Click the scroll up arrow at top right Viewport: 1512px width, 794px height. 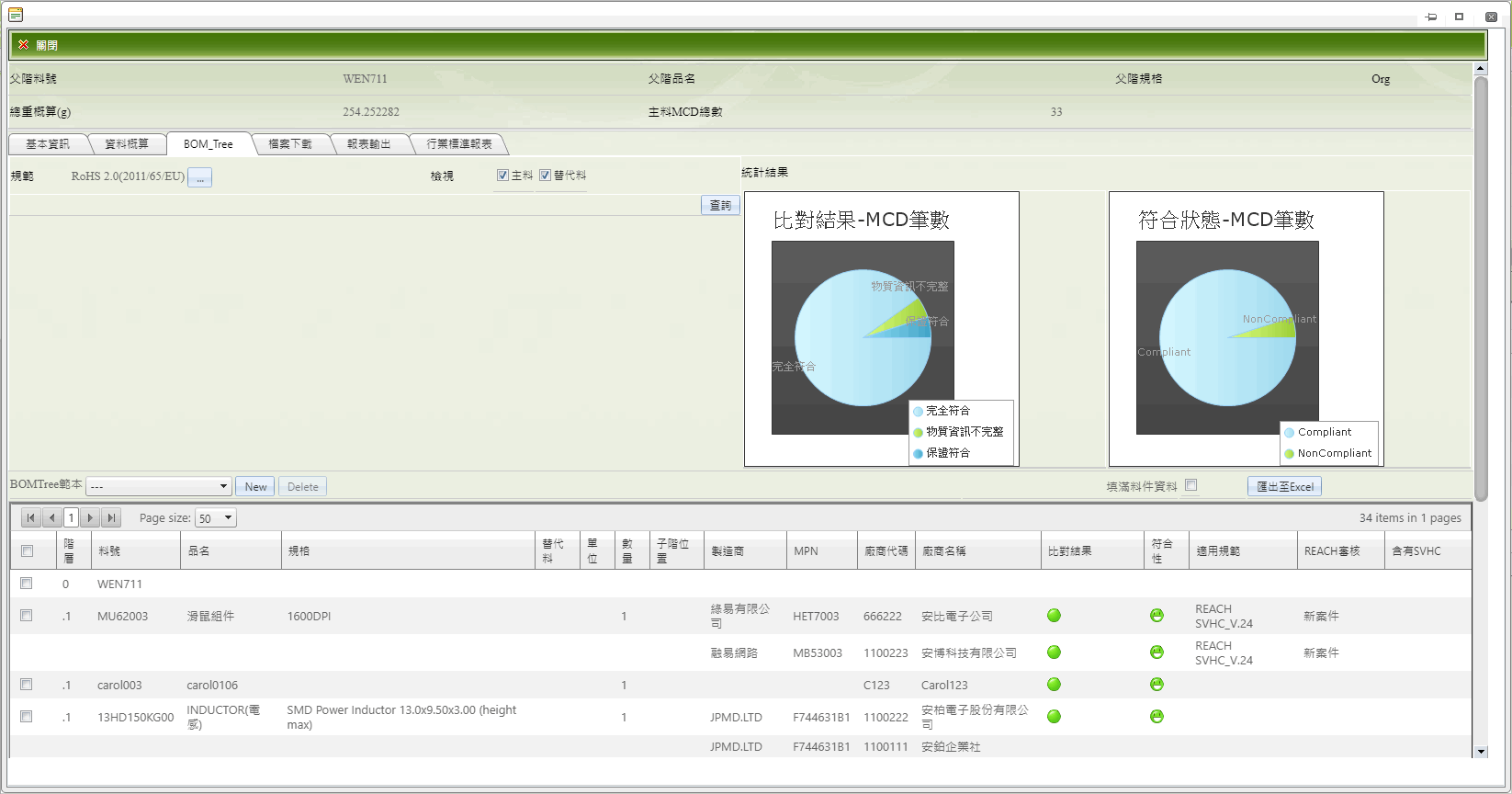[x=1480, y=69]
